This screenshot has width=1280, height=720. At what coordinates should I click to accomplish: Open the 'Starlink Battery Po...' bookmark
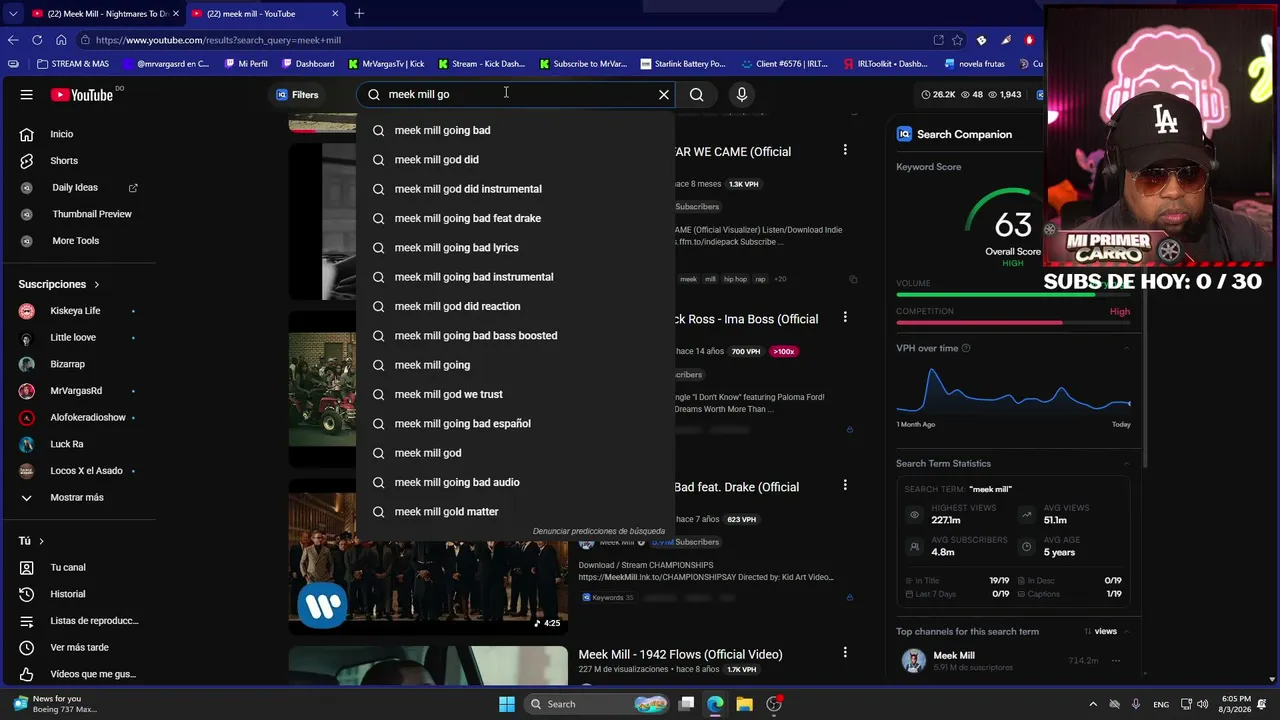(683, 64)
